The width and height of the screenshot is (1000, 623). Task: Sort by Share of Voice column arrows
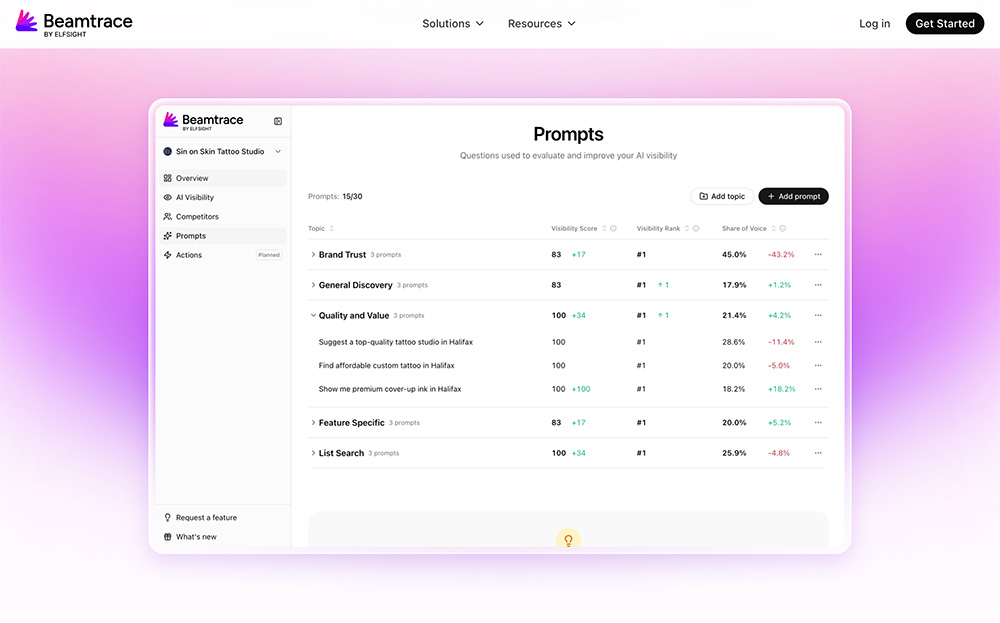[774, 228]
